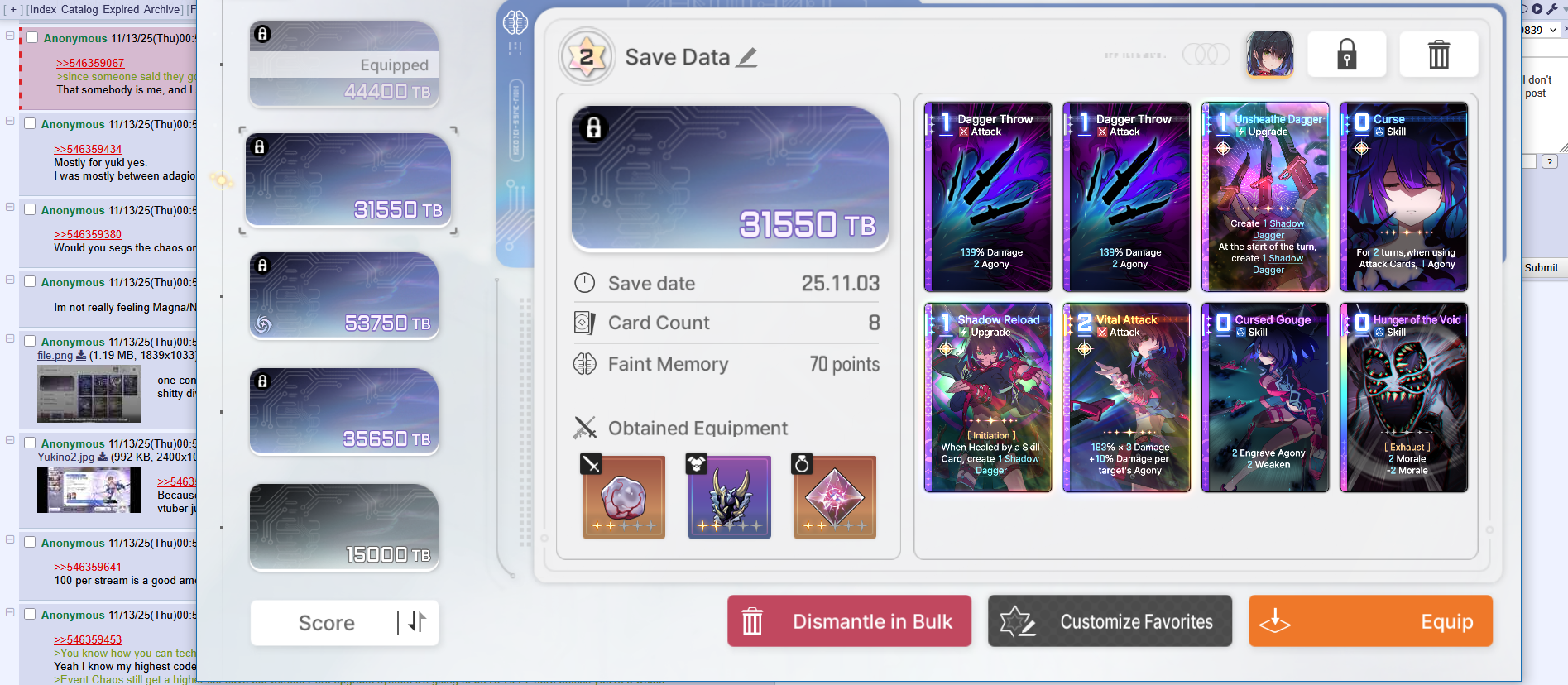Collapse the post quoting >>546359380
This screenshot has width=1568, height=685.
(x=10, y=207)
